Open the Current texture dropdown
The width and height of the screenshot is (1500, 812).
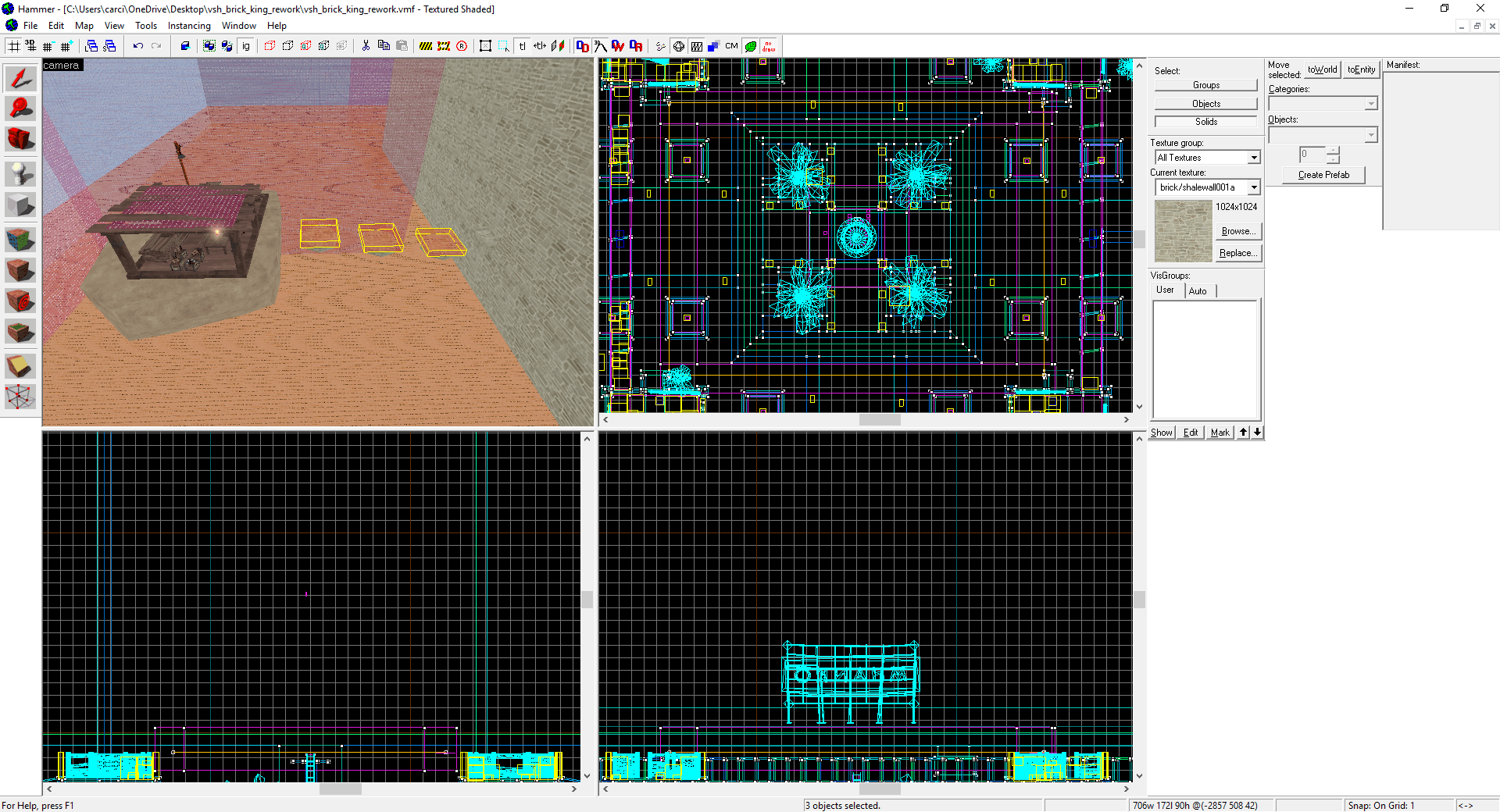(x=1253, y=187)
